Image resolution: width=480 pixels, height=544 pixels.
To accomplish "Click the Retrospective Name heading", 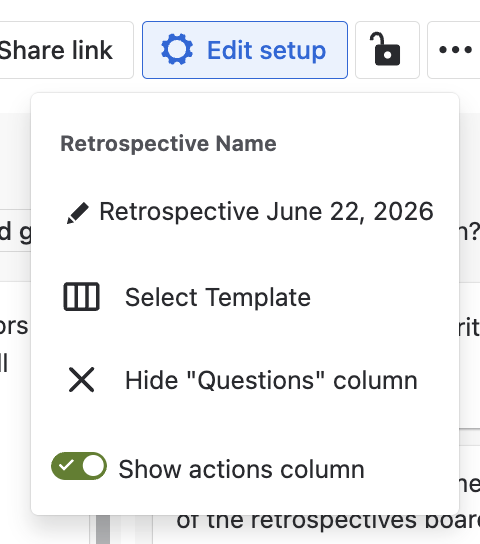I will [x=169, y=143].
